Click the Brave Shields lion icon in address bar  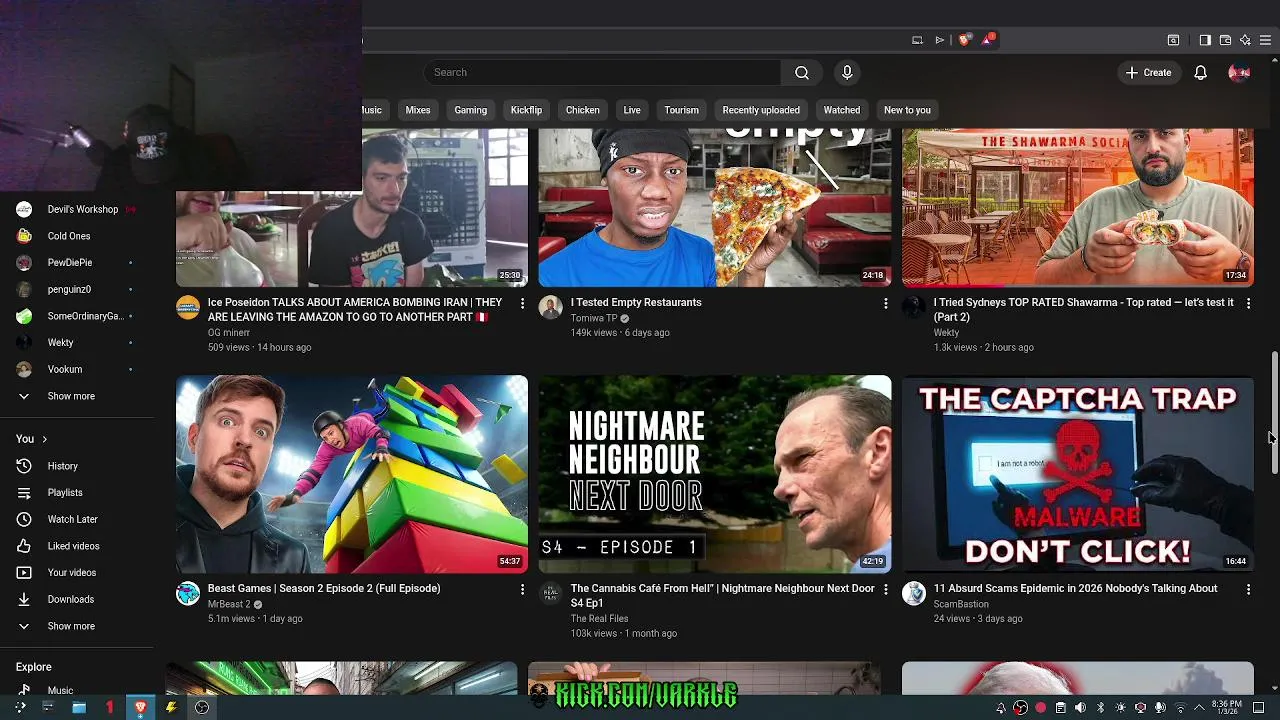tap(964, 40)
